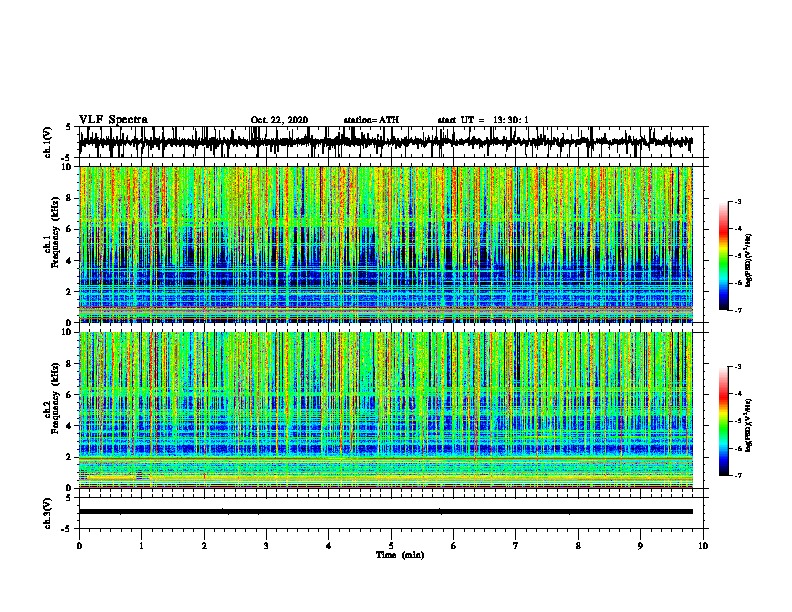
Task: Click the ch.3 flat black voltage trace
Action: coord(385,512)
